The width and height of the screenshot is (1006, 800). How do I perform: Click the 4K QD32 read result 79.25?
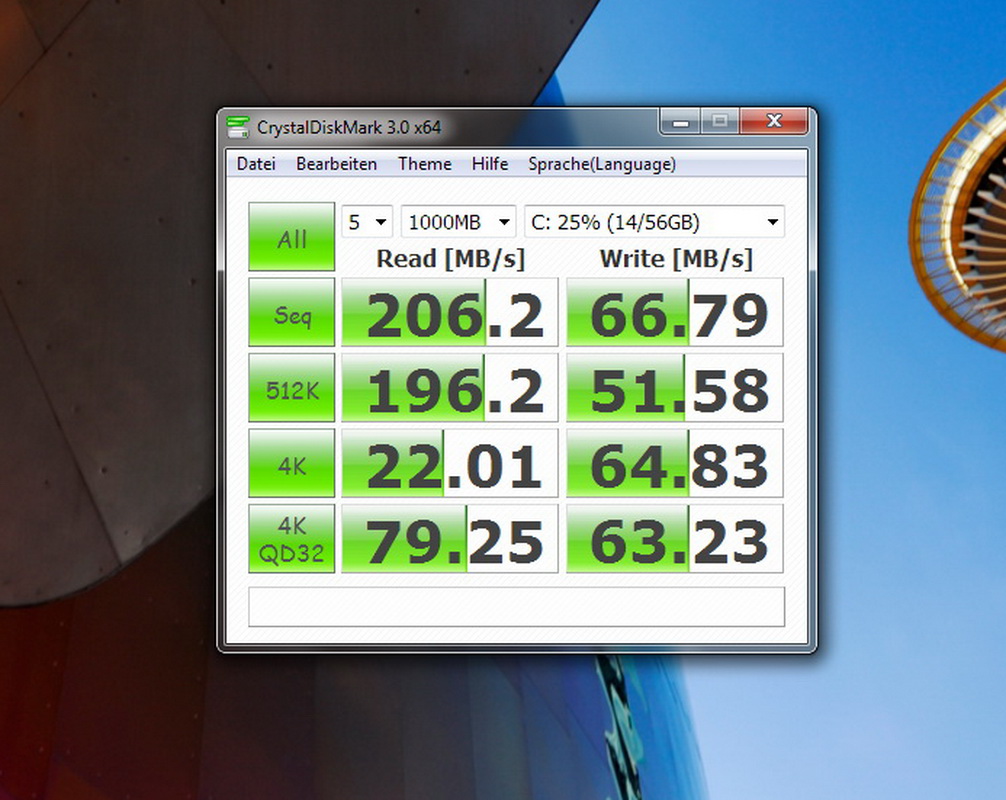tap(450, 539)
